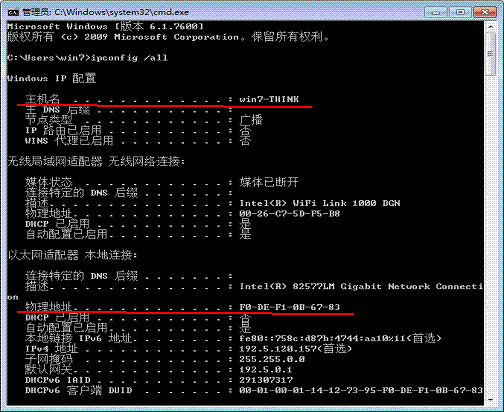Close the cmd.exe window
The image size is (504, 412).
click(x=485, y=12)
